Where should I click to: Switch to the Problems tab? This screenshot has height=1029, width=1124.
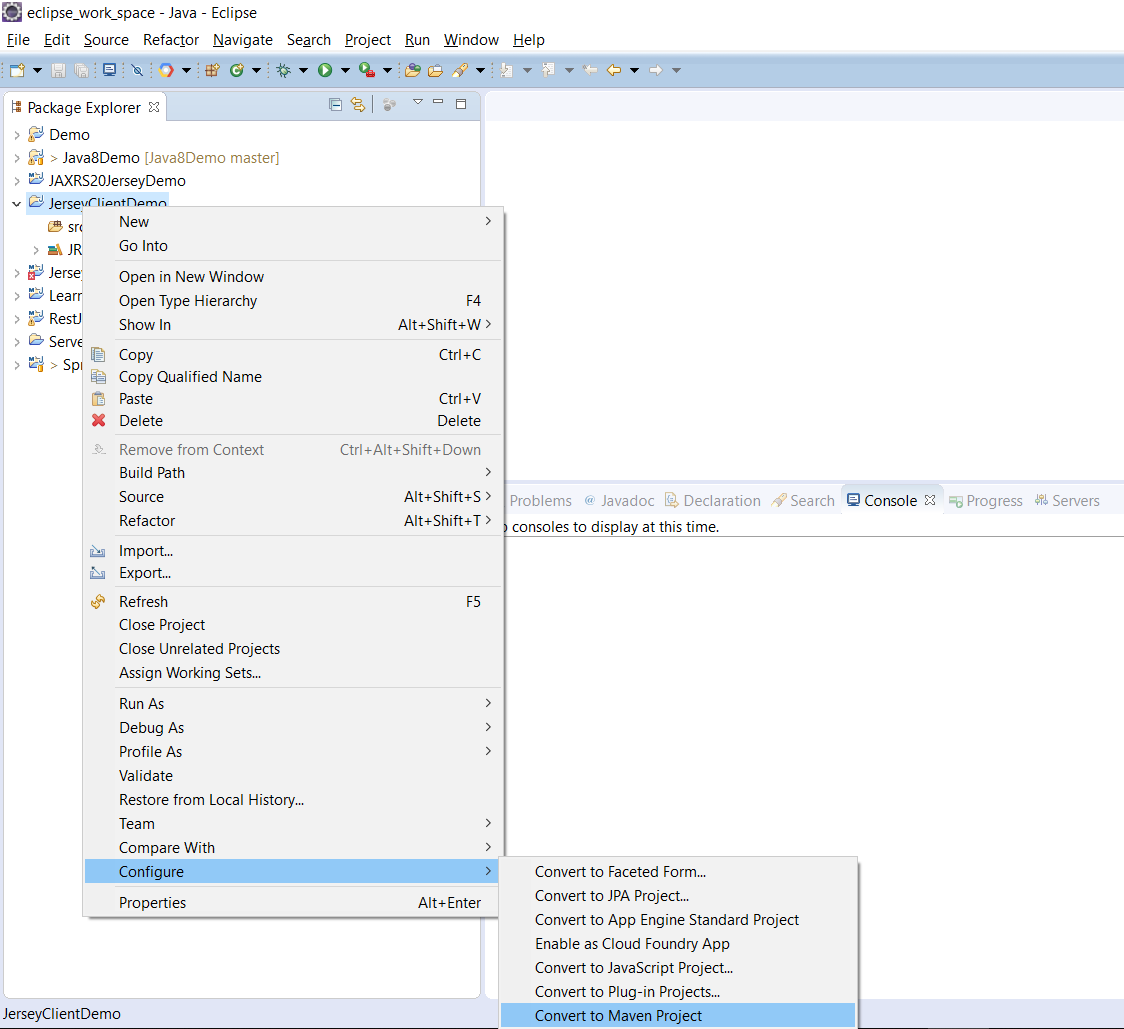click(x=540, y=501)
